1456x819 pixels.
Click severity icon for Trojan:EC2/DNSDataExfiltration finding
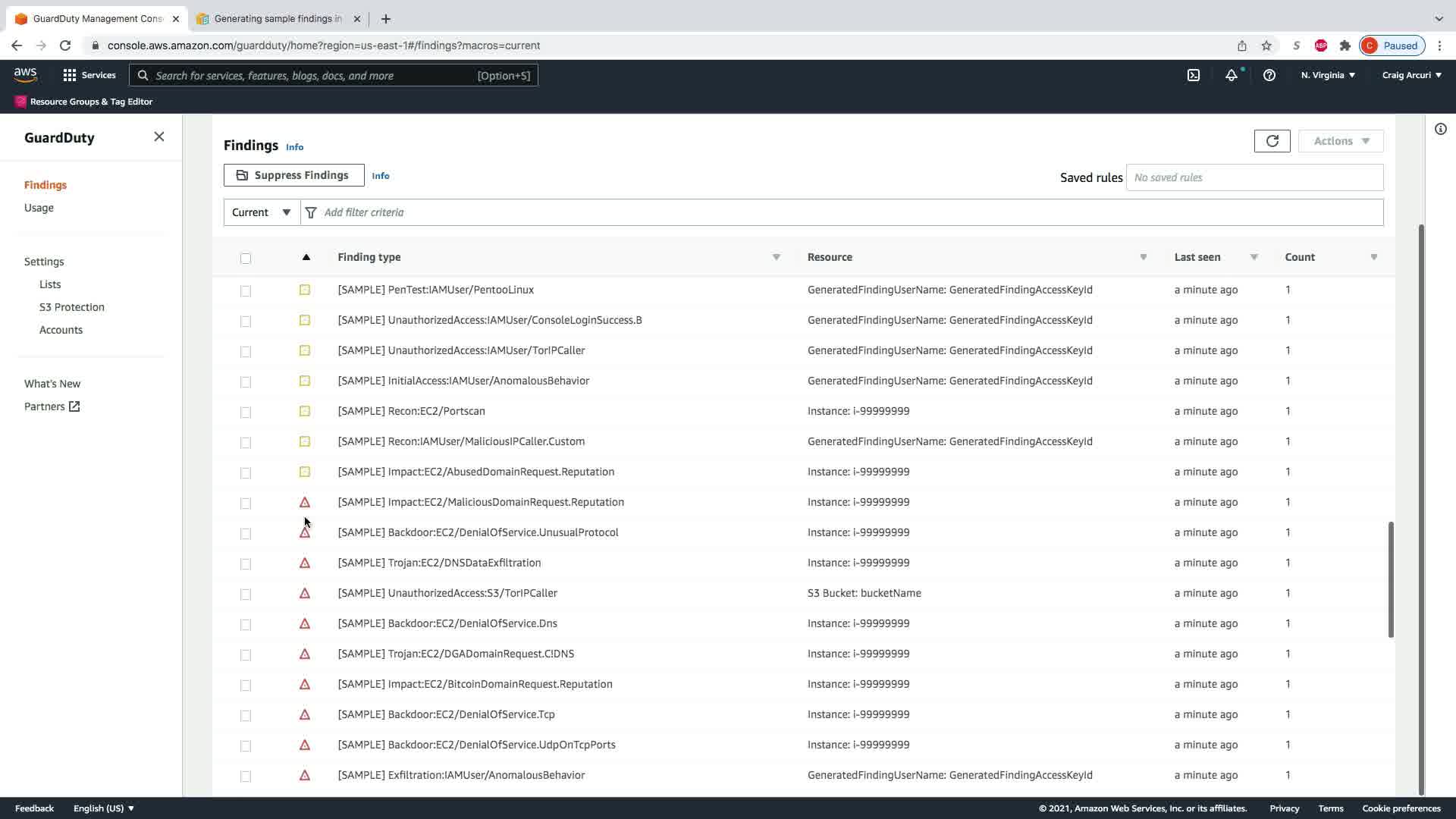tap(305, 563)
